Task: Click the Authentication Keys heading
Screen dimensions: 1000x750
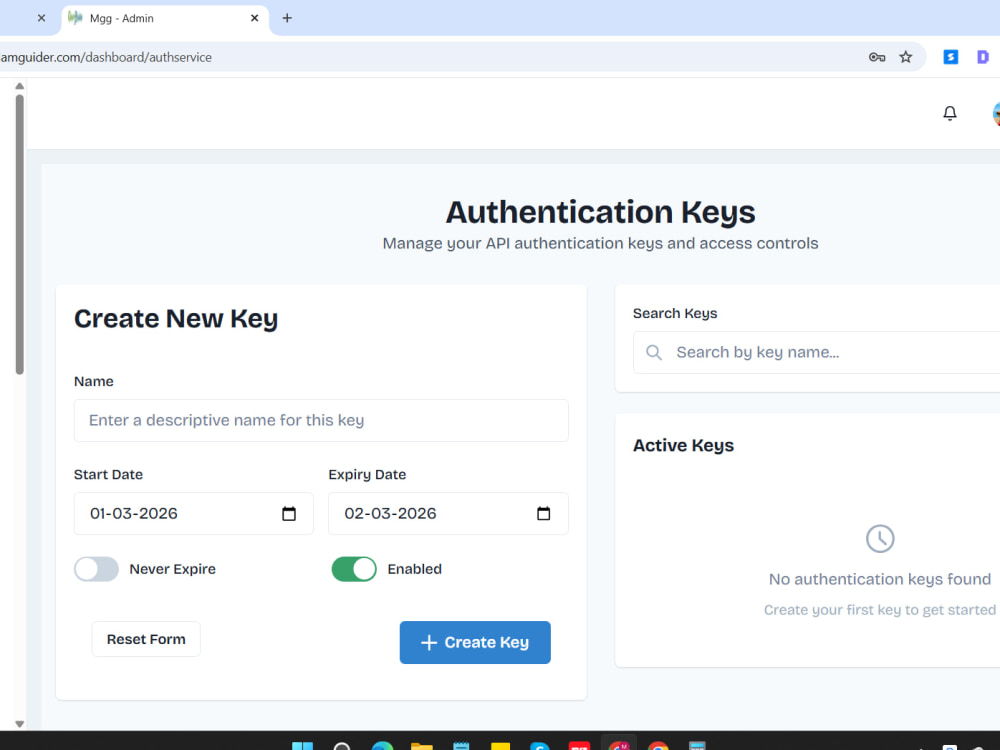Action: pyautogui.click(x=600, y=212)
